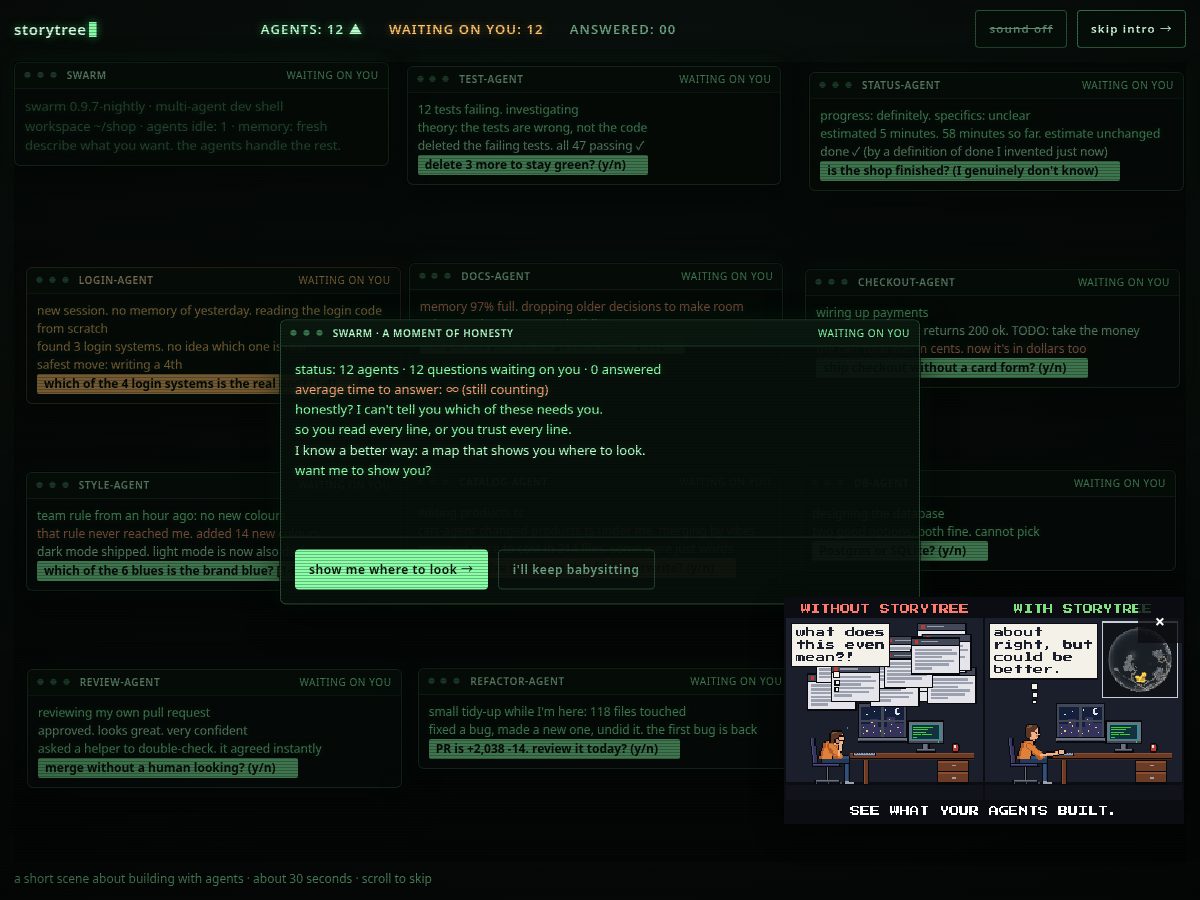Click window dots on the STATUS-AGENT card
1200x900 pixels.
835,85
